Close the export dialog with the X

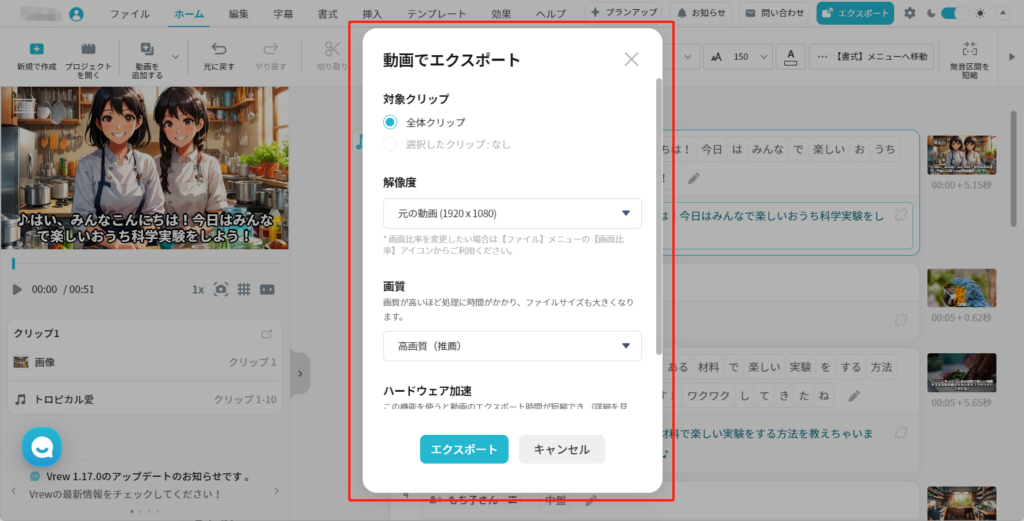click(x=631, y=59)
